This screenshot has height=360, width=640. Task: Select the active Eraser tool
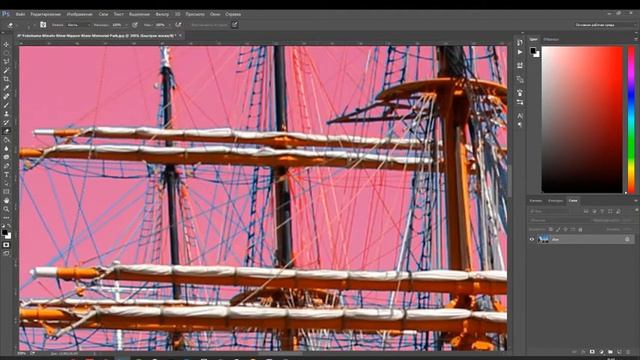[x=6, y=131]
